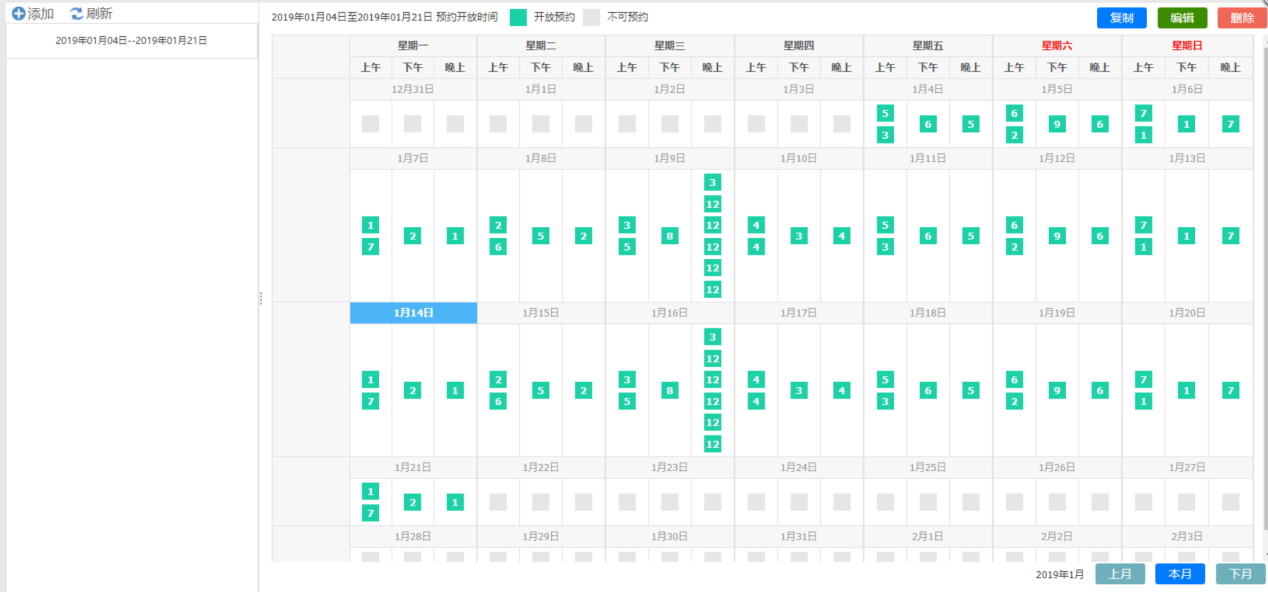Go to previous month with 上月

[1120, 574]
